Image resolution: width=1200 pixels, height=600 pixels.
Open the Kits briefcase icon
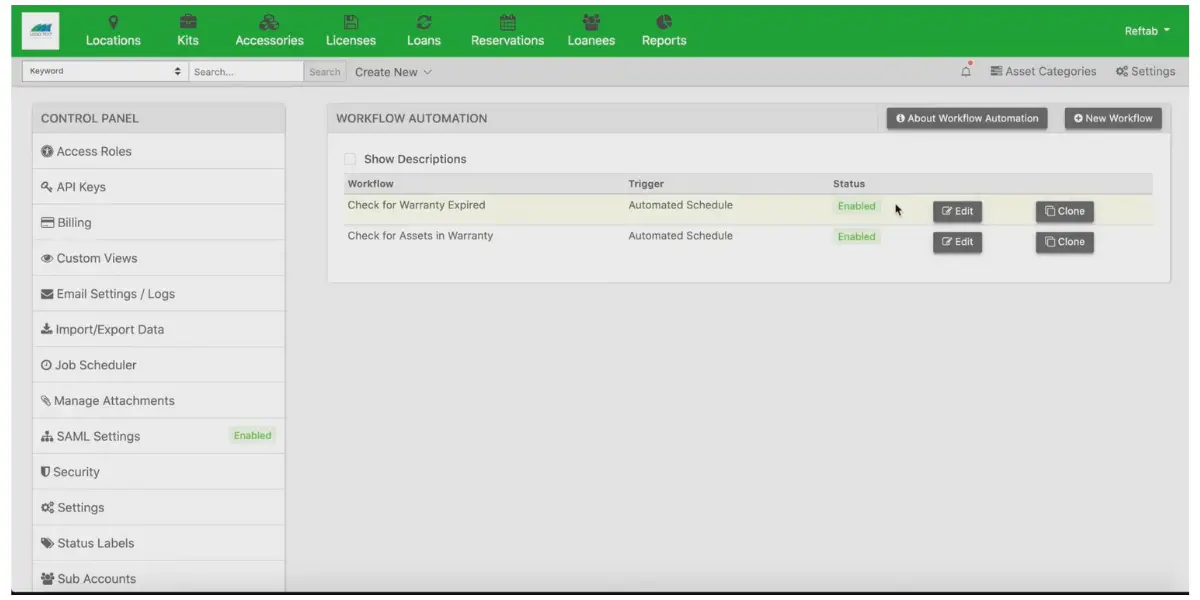point(188,21)
